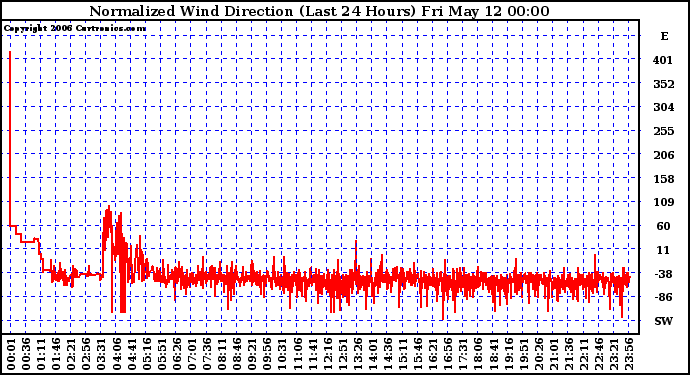Click the 18:41 time label
Image resolution: width=690 pixels, height=375 pixels.
point(493,354)
